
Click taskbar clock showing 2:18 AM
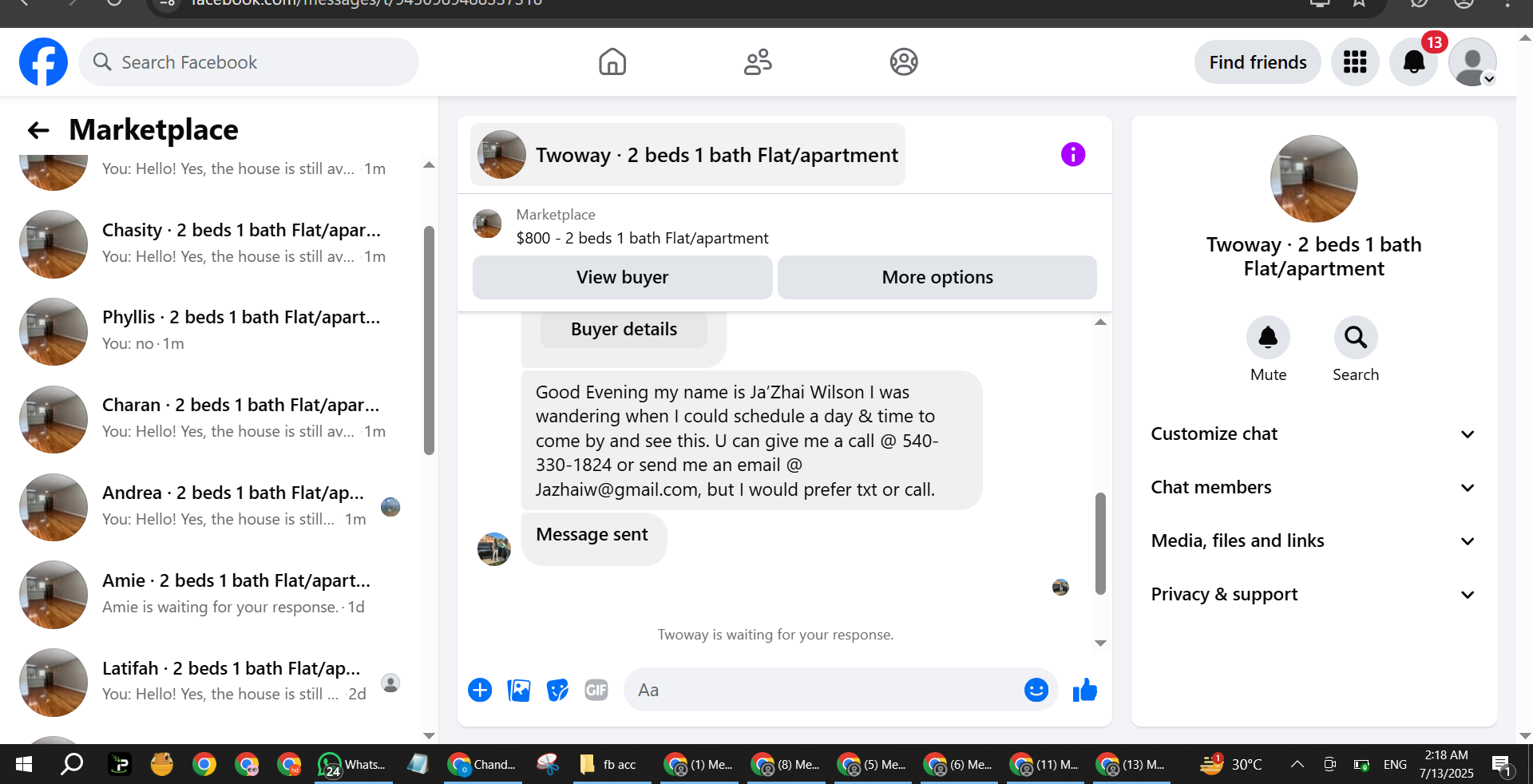click(x=1446, y=764)
